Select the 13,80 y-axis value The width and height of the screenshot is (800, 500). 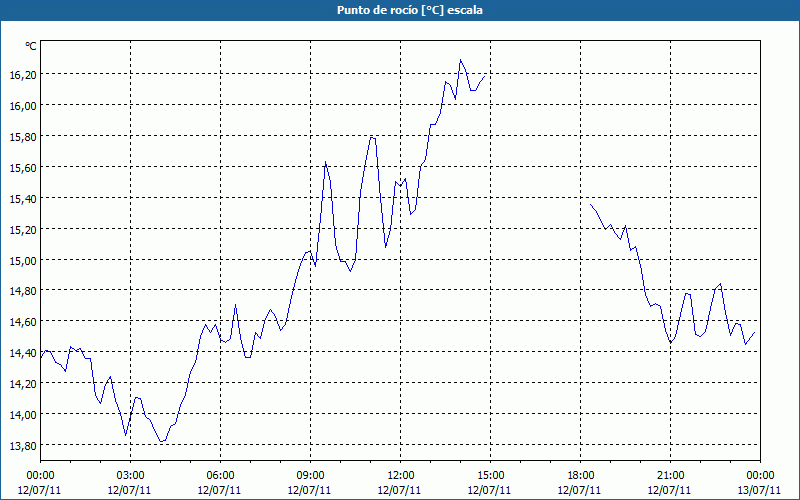(x=23, y=445)
